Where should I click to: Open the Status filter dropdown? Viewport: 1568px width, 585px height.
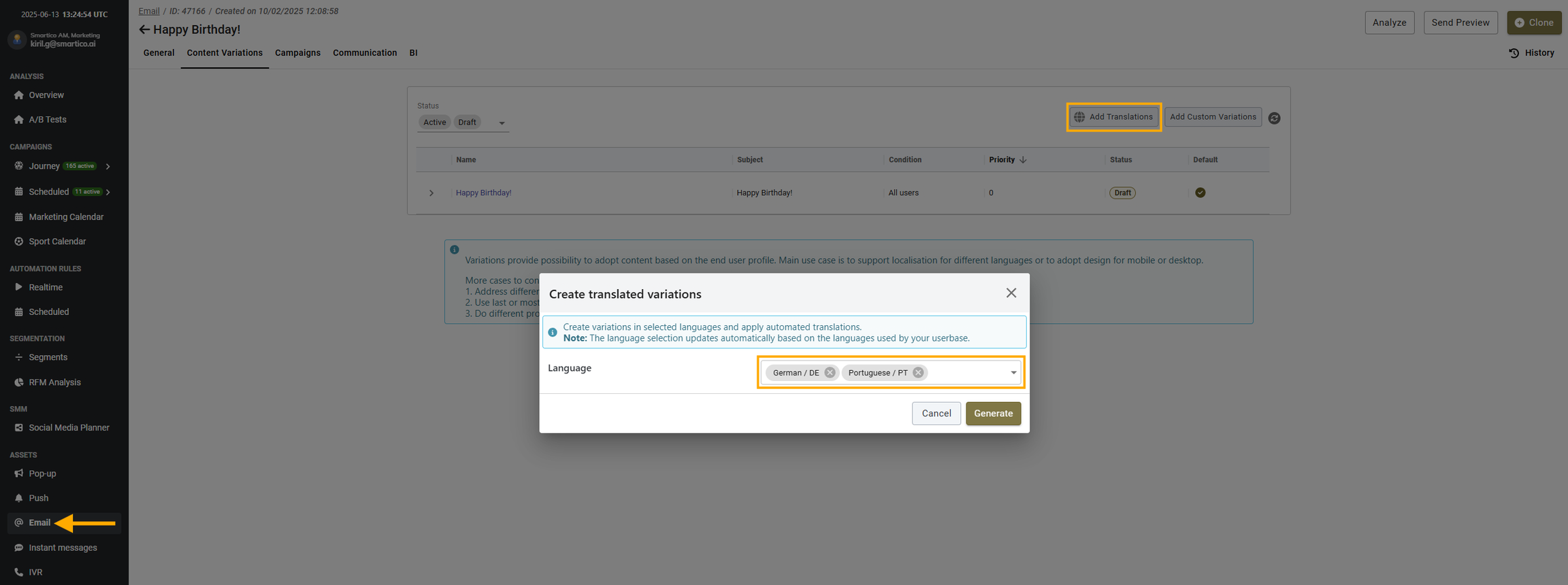(x=502, y=123)
